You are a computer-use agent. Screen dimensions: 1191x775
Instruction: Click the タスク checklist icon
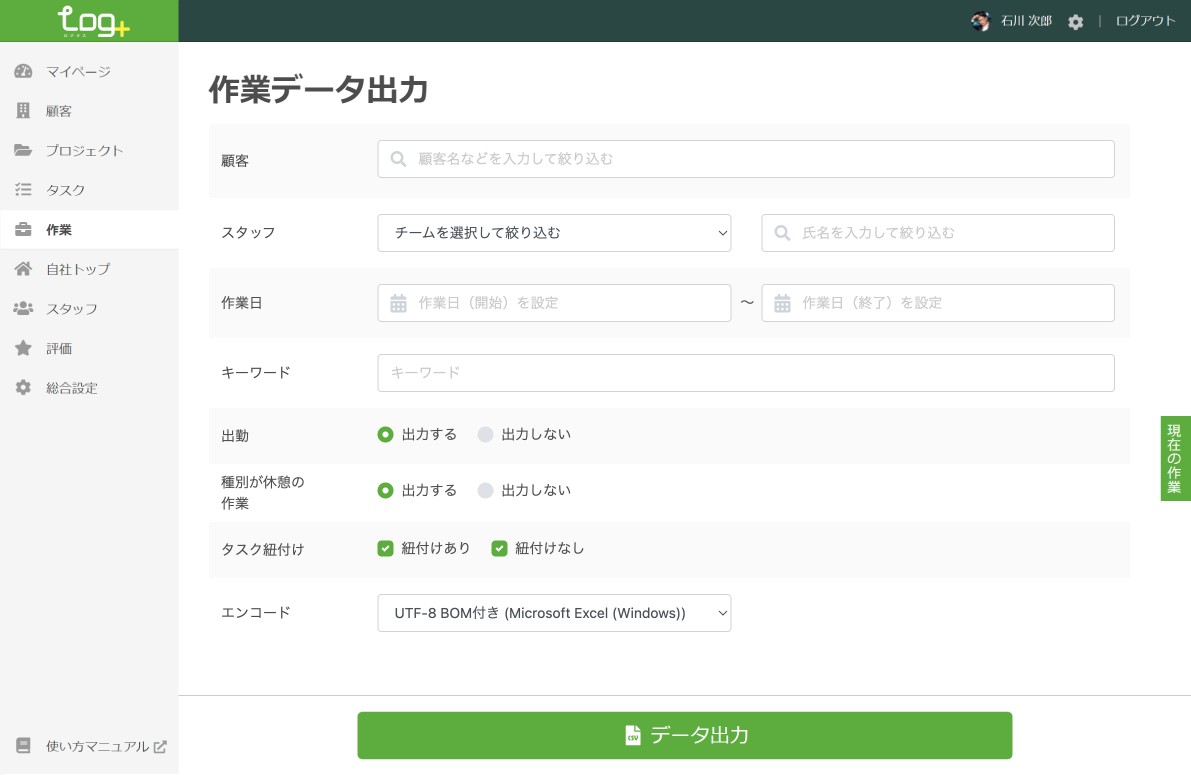click(23, 190)
